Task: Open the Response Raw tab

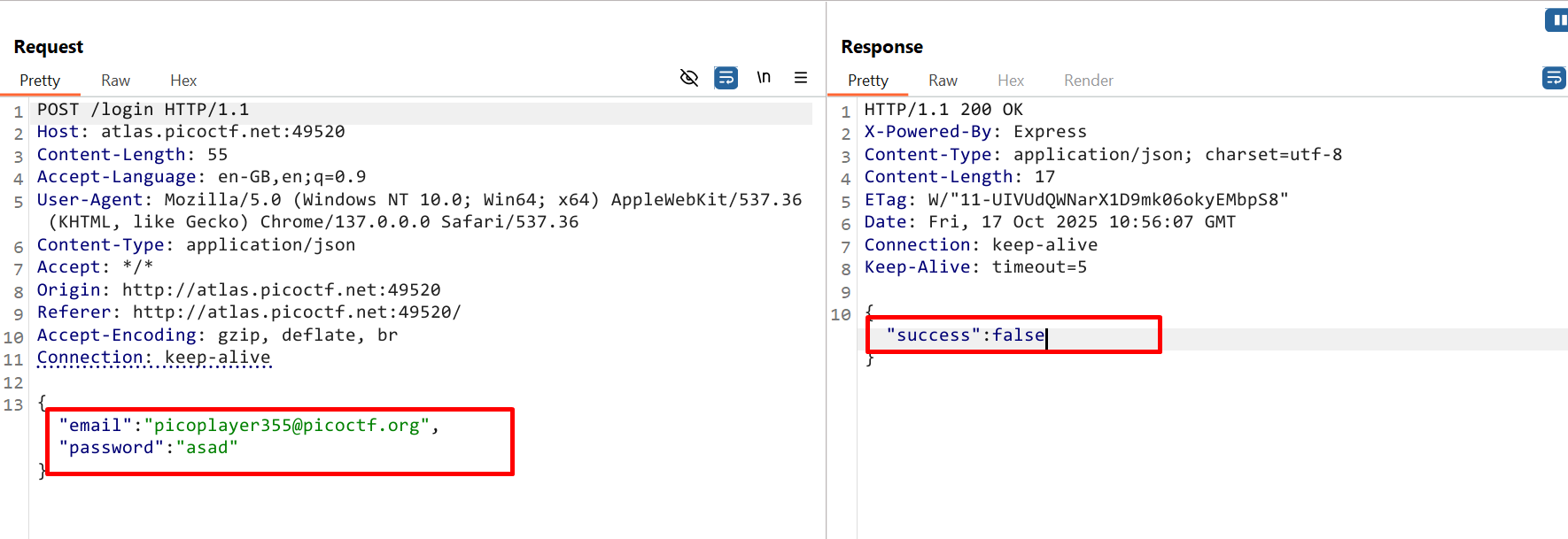Action: (943, 81)
